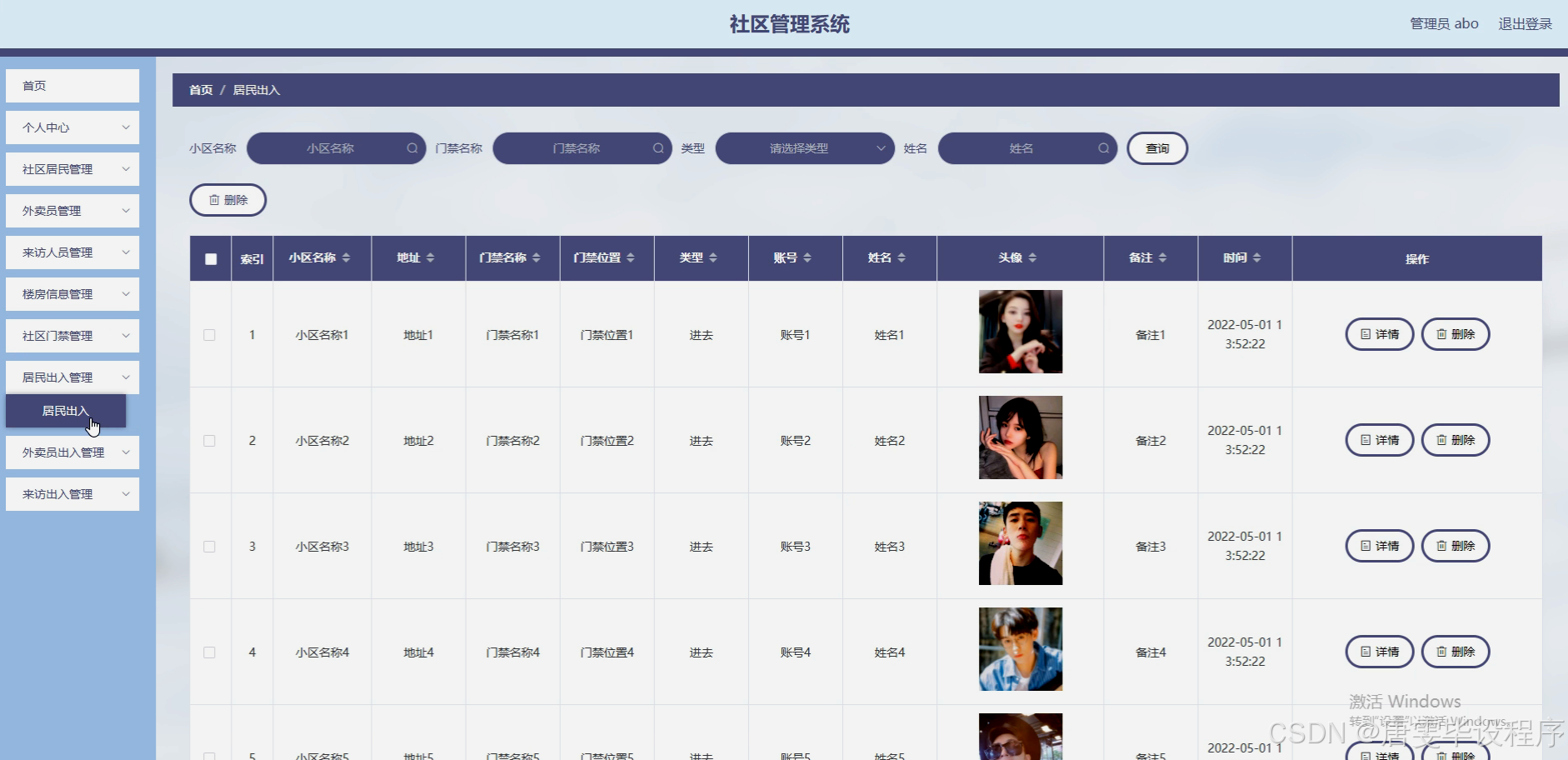The image size is (1568, 760).
Task: Focus the 小区名称 search input
Action: point(336,148)
